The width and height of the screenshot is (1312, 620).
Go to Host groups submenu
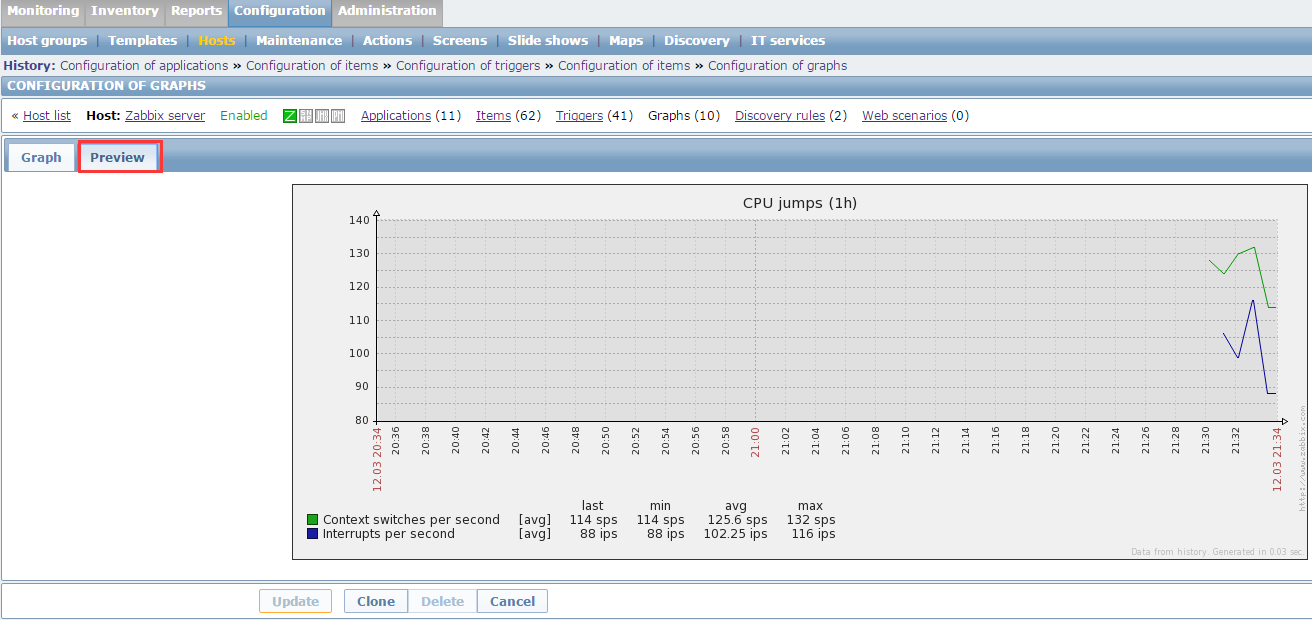[x=47, y=41]
